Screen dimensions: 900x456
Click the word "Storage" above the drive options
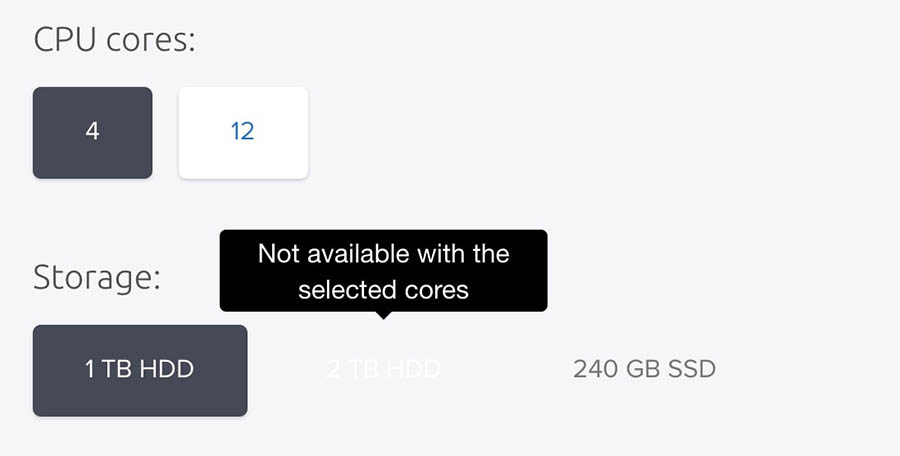(92, 277)
